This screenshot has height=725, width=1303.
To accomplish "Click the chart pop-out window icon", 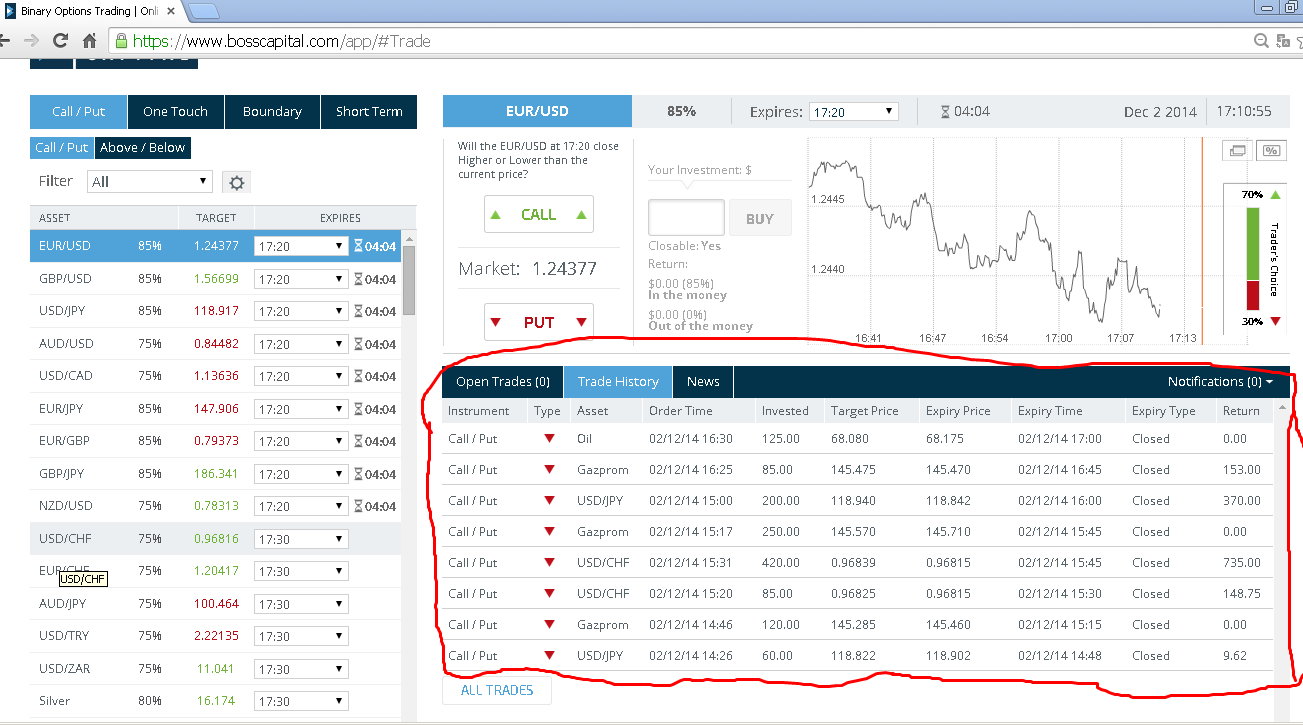I will click(1237, 150).
